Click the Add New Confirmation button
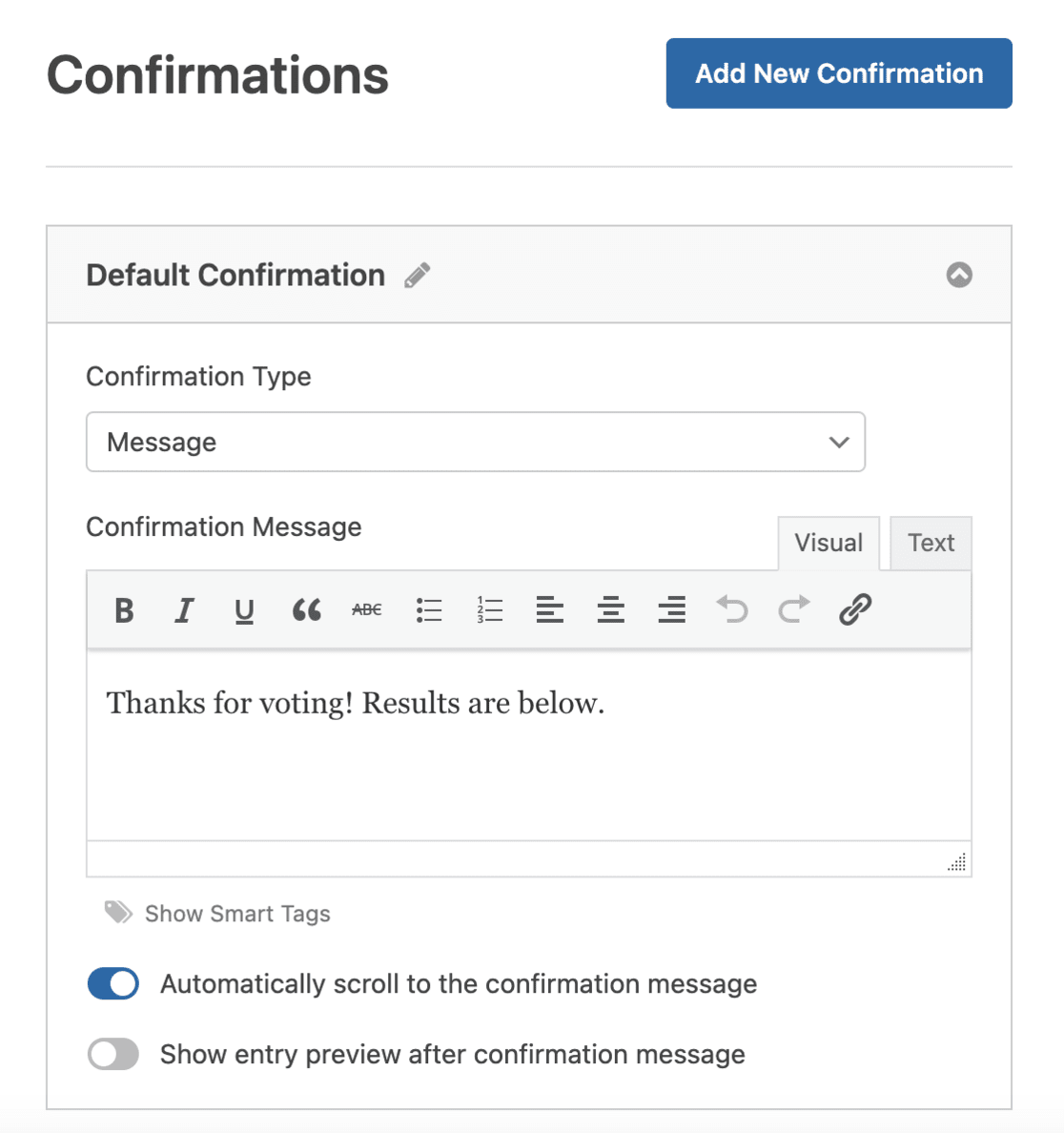The width and height of the screenshot is (1064, 1133). 838,73
